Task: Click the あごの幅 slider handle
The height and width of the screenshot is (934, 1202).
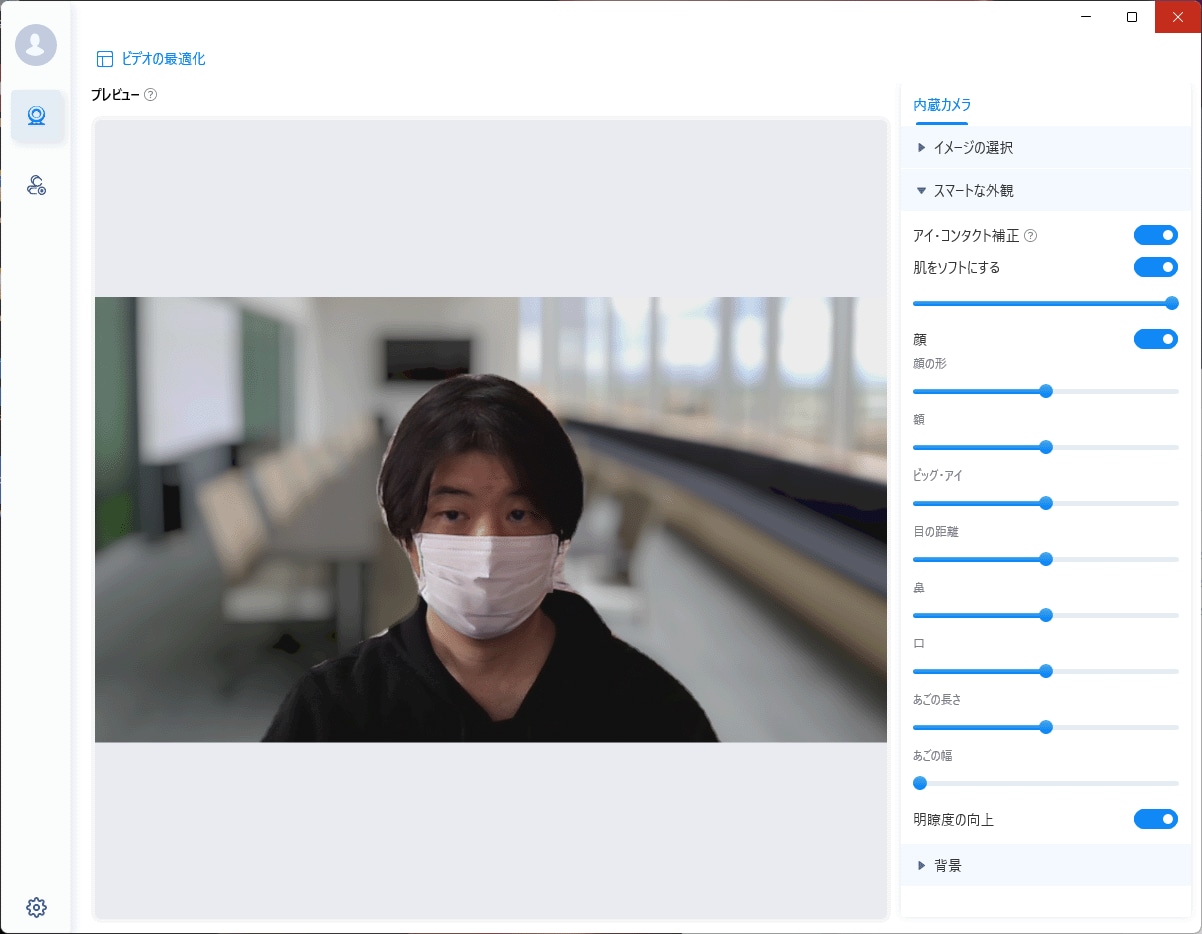Action: pos(919,783)
